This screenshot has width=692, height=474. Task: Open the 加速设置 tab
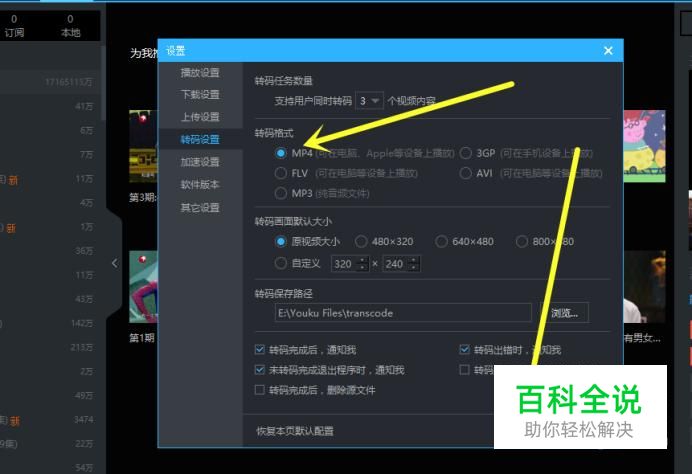(200, 162)
